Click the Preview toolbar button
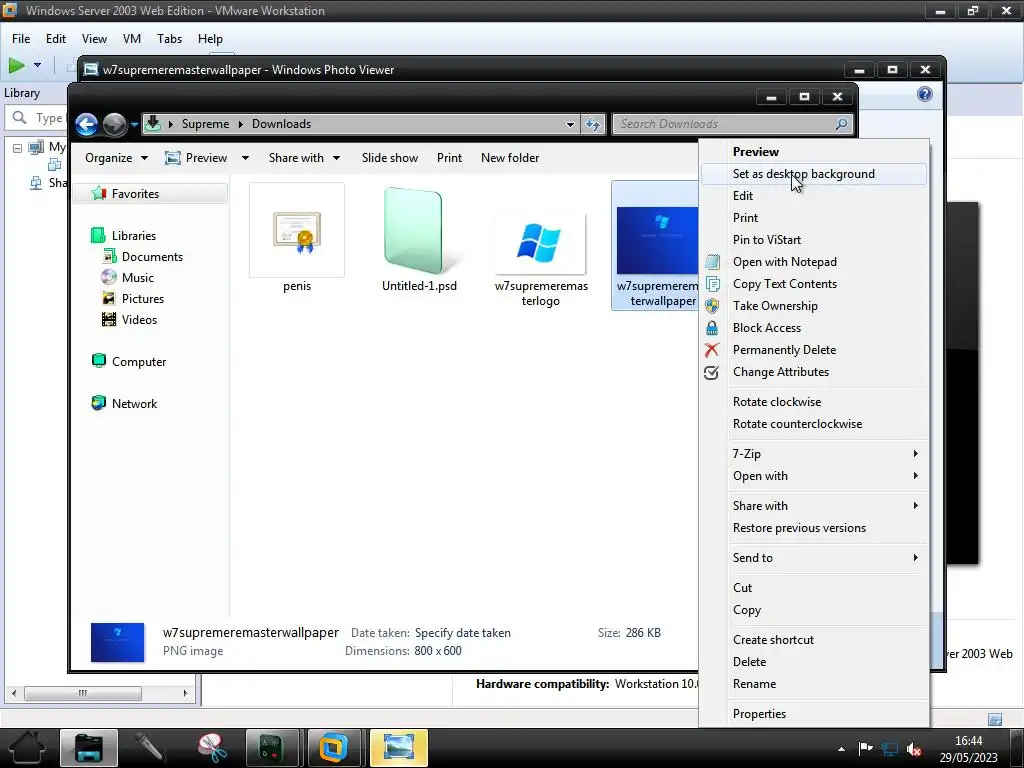The height and width of the screenshot is (768, 1024). [x=197, y=158]
